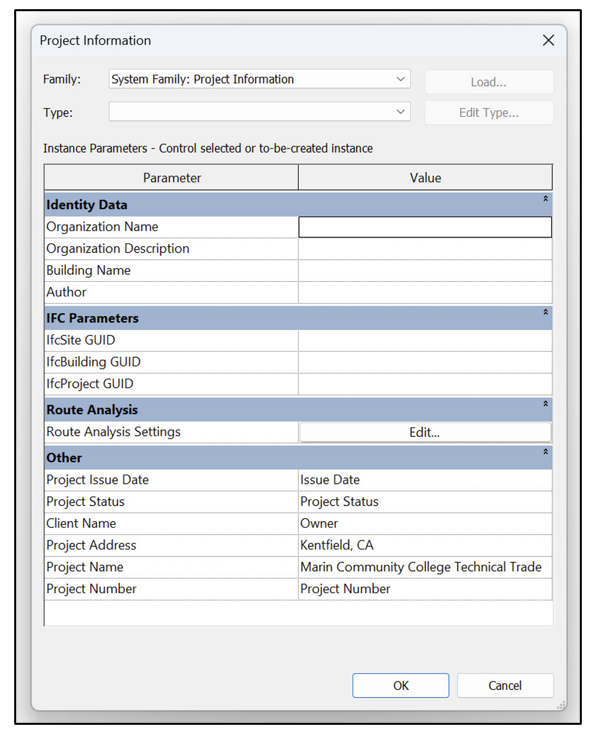Select the Project Issue Date value cell

[x=425, y=480]
